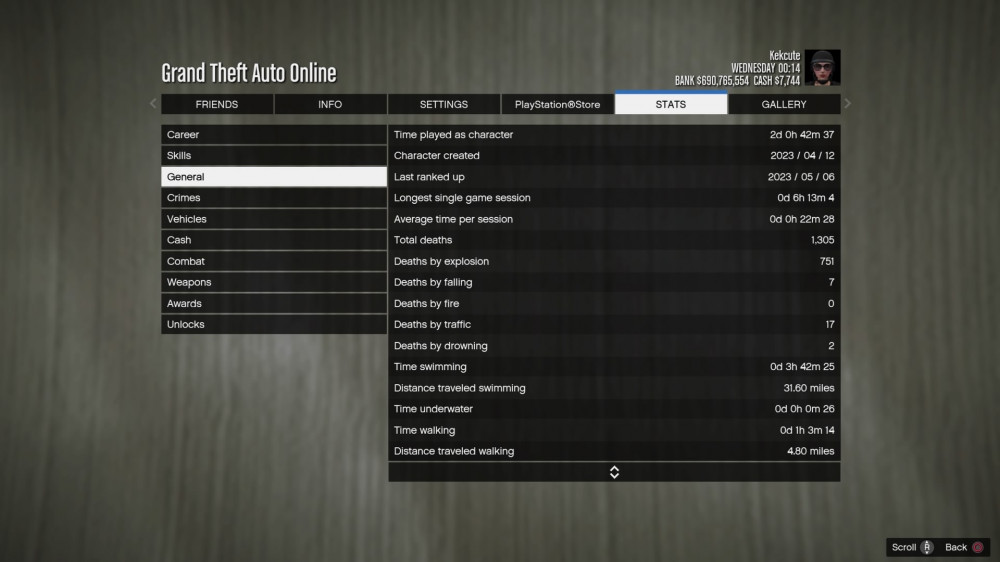This screenshot has width=1000, height=562.
Task: Click the BANK $690,765,554 balance text
Action: pos(712,81)
